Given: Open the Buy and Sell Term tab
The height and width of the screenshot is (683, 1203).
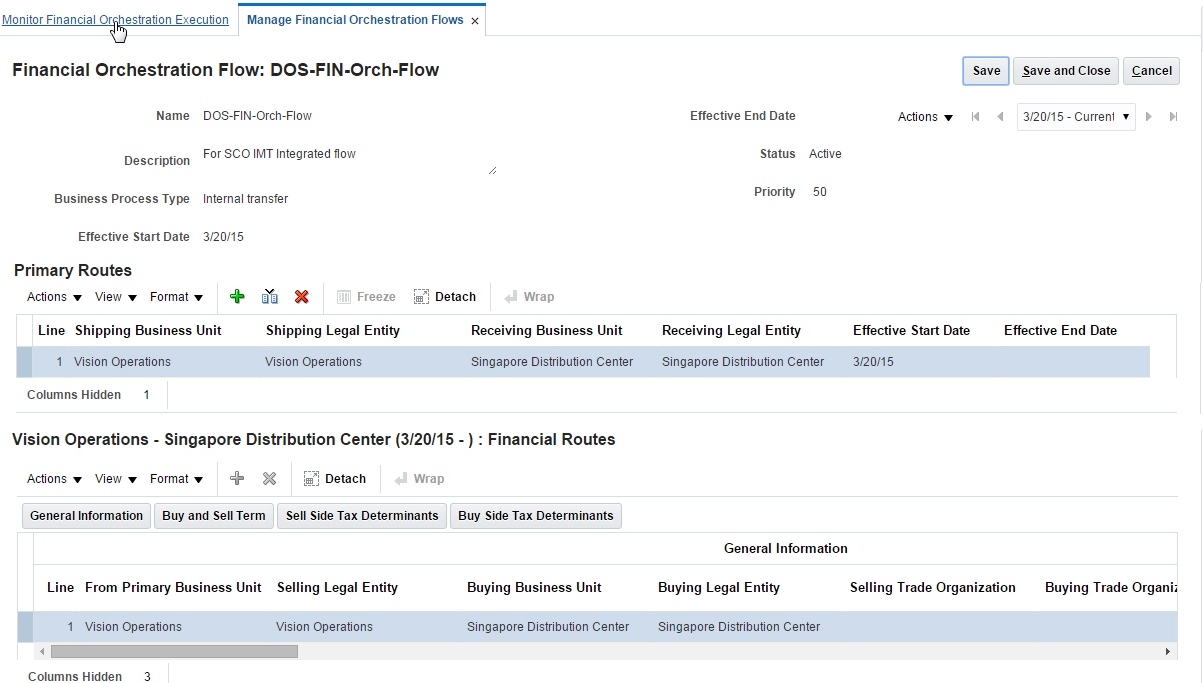Looking at the screenshot, I should (213, 516).
